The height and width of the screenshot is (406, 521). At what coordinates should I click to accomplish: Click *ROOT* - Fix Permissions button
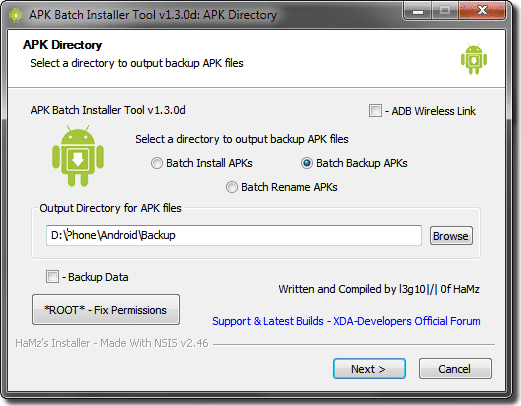click(x=106, y=310)
